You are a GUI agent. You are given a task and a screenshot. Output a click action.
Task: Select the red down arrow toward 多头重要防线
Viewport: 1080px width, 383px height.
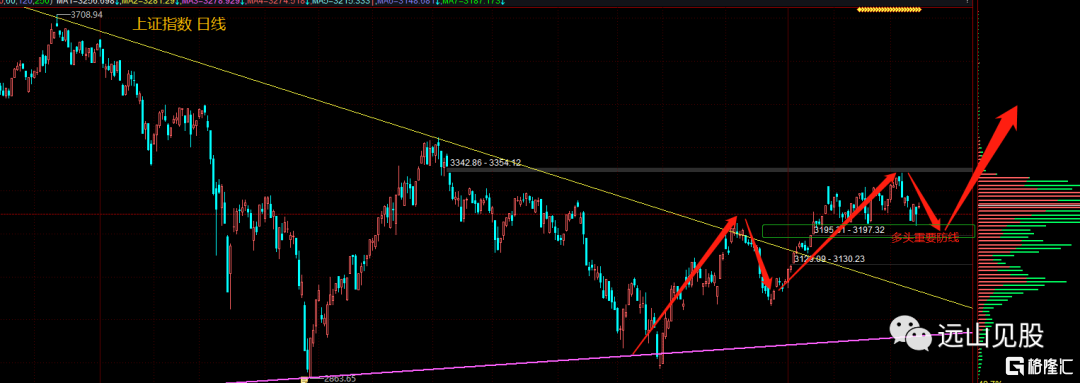click(x=924, y=200)
